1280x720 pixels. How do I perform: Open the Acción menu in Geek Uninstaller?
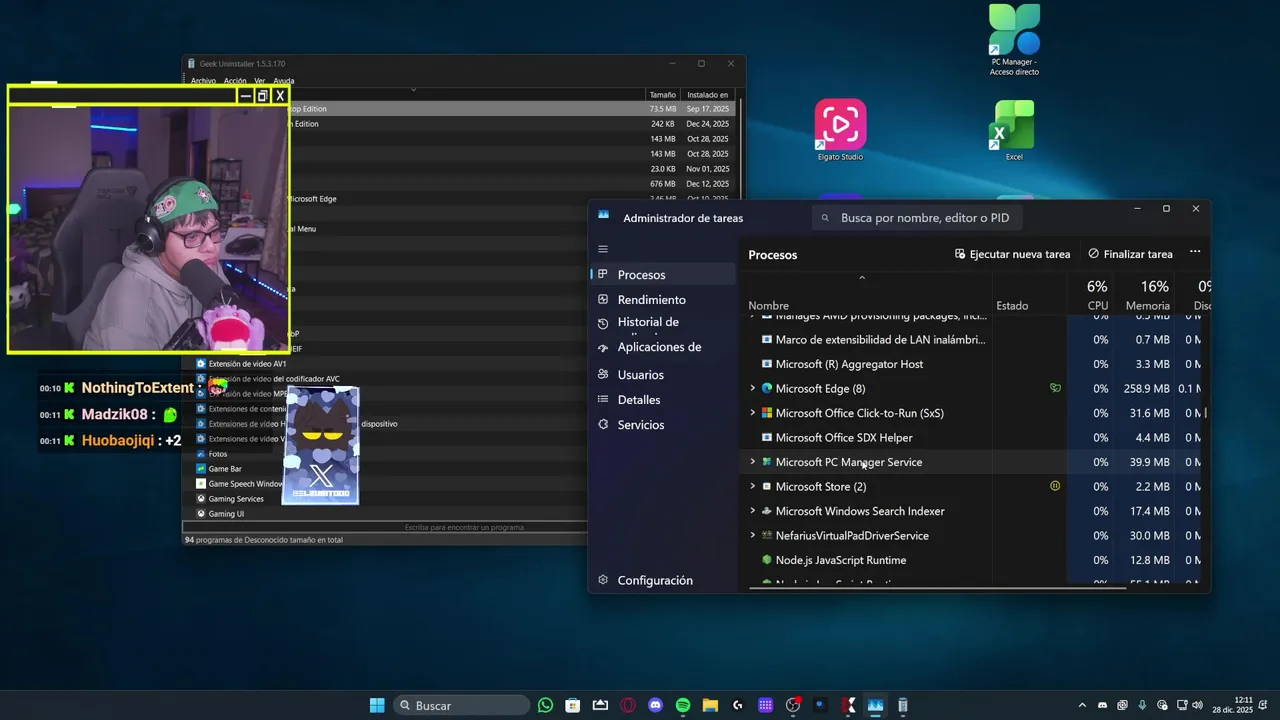235,81
